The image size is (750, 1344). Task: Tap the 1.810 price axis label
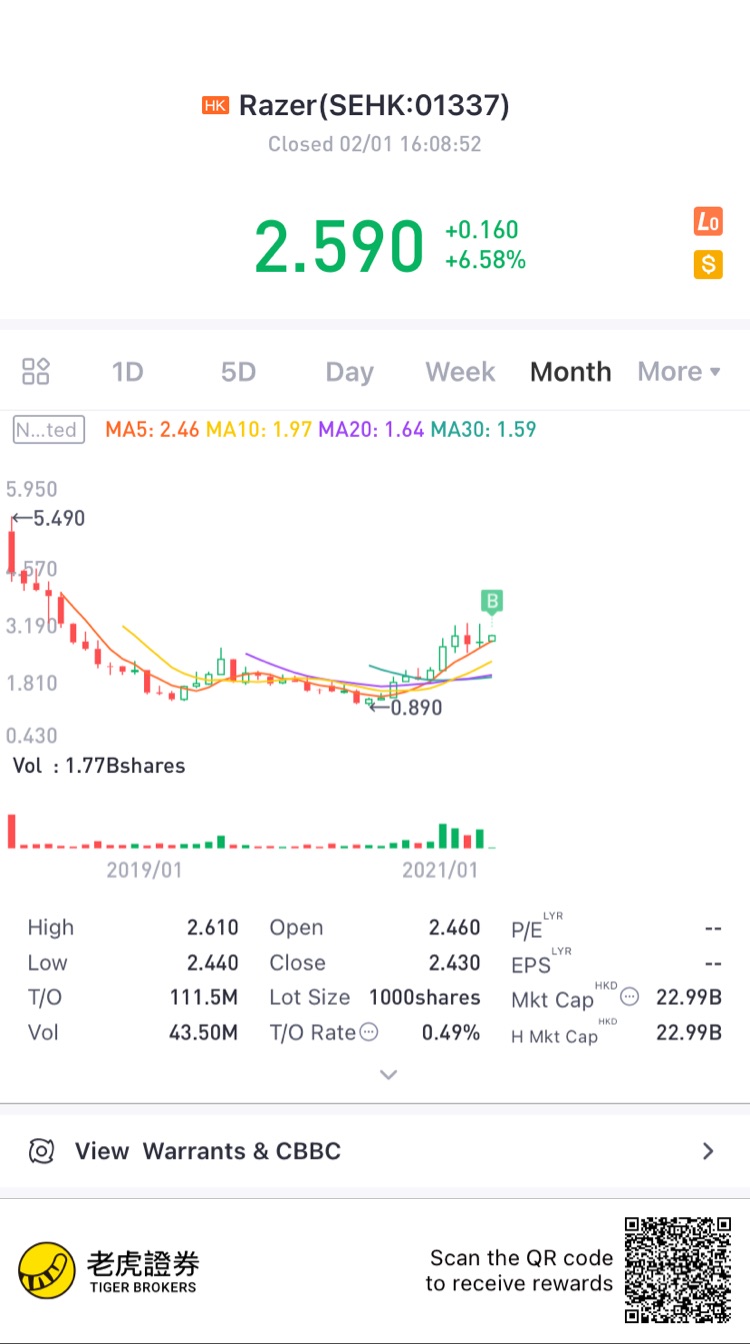click(x=32, y=683)
